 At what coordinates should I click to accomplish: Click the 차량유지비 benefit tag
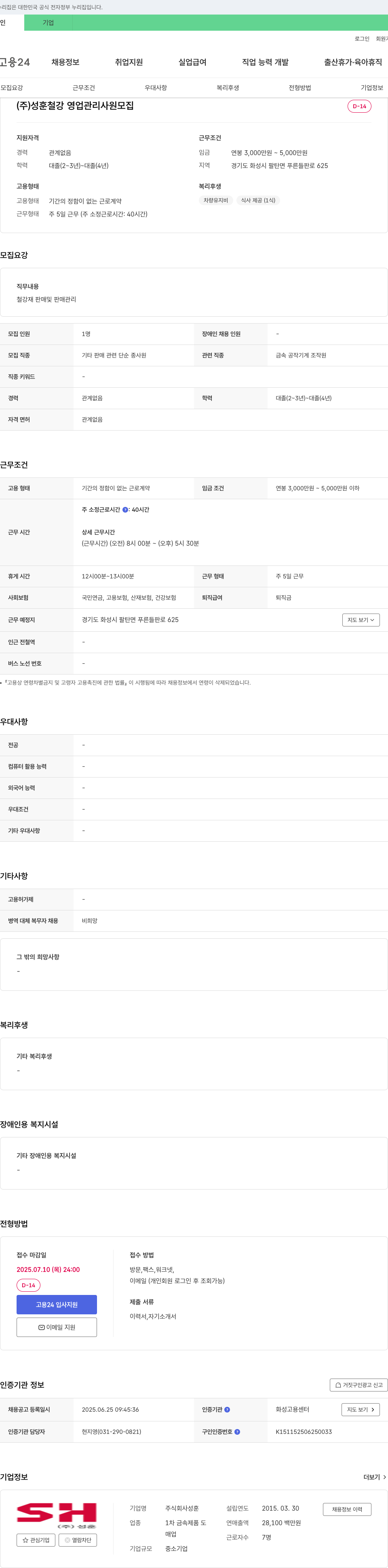[x=216, y=200]
